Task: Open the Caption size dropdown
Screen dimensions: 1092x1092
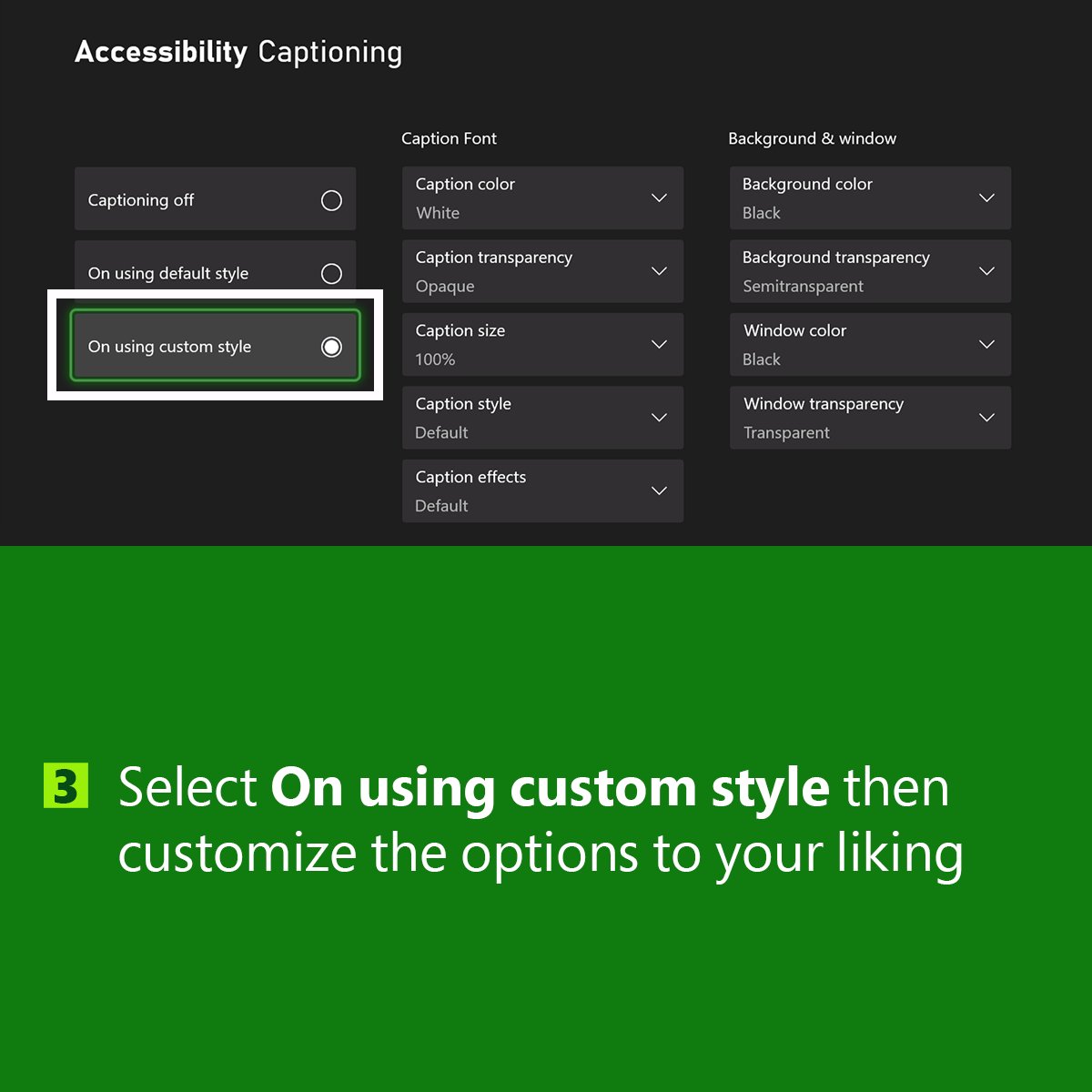Action: point(542,344)
